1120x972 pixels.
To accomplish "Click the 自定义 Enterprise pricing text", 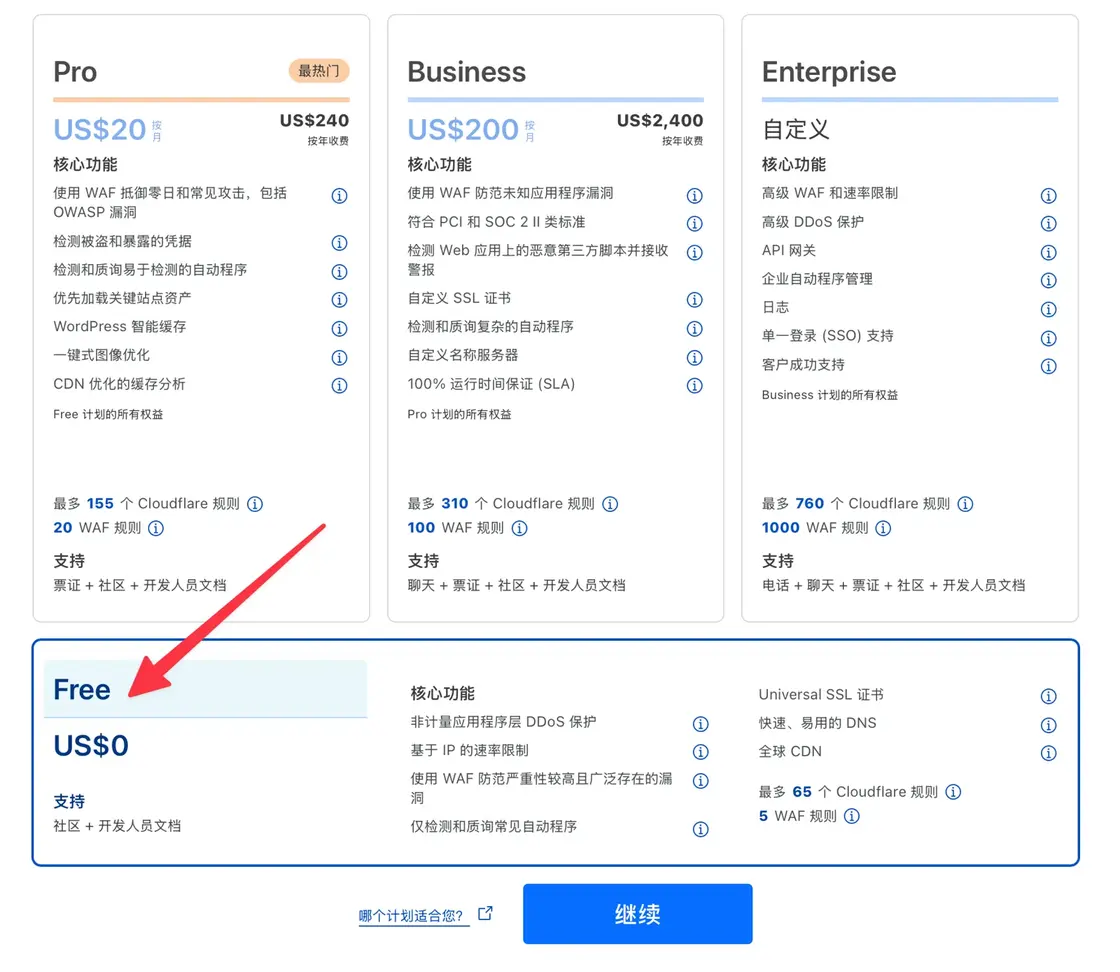I will (796, 129).
